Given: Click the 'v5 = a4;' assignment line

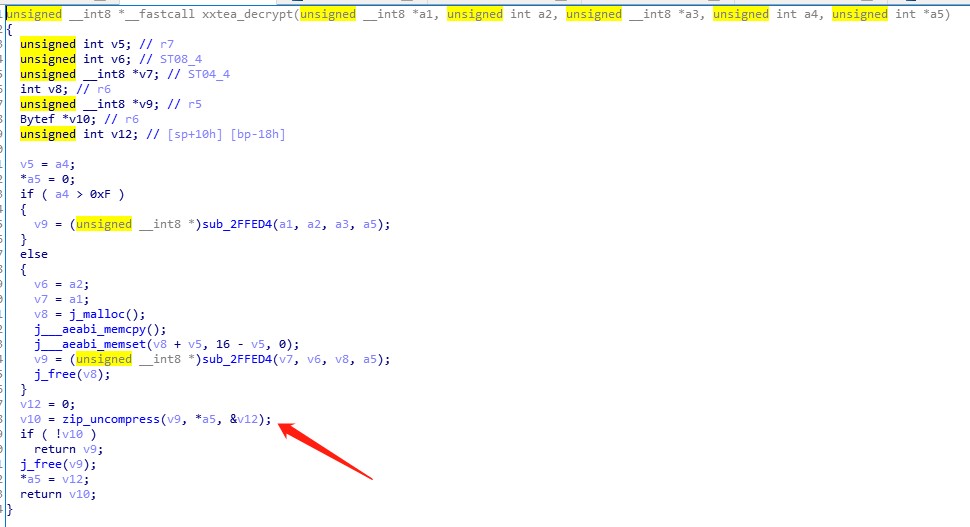Looking at the screenshot, I should (x=48, y=165).
